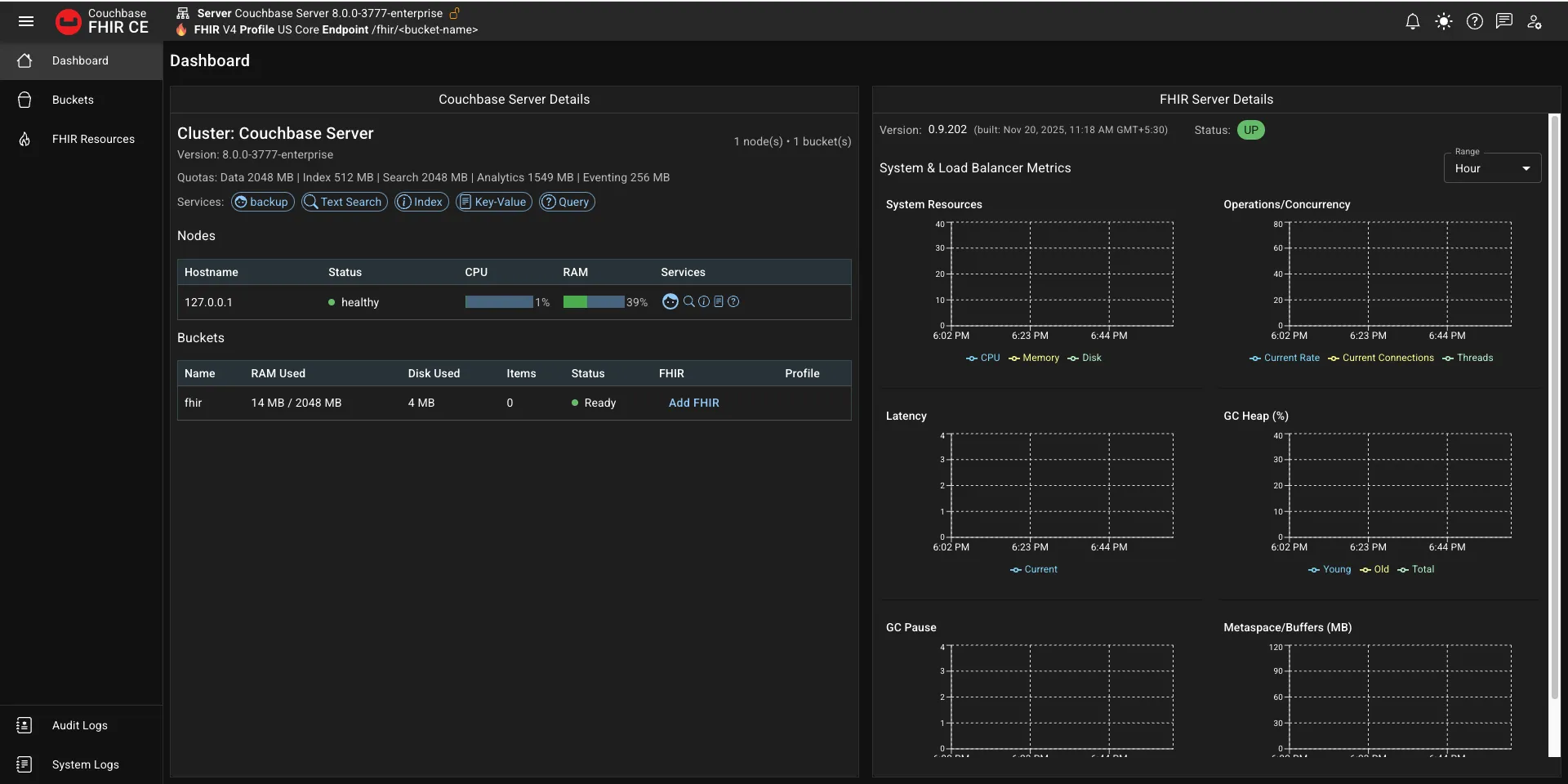Open the help question-mark icon in header
This screenshot has width=1568, height=784.
pos(1475,21)
